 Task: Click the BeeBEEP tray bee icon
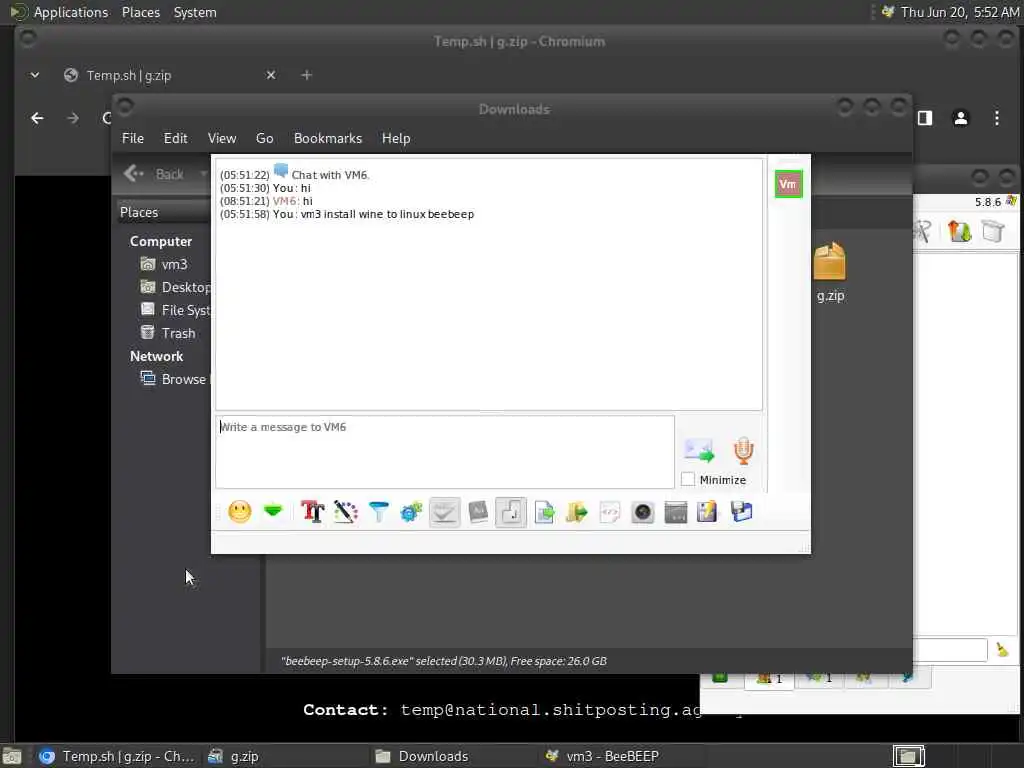(888, 12)
